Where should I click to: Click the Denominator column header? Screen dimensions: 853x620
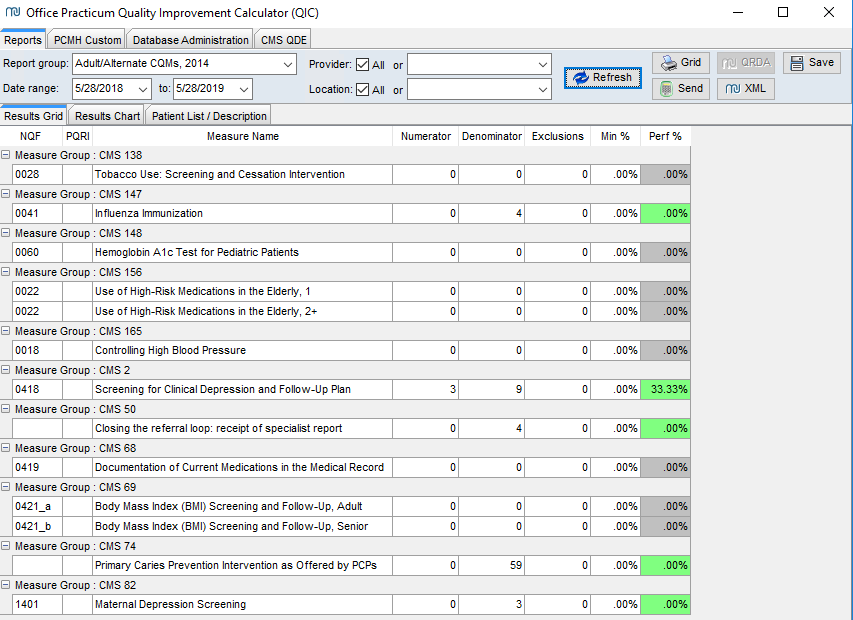click(x=492, y=136)
